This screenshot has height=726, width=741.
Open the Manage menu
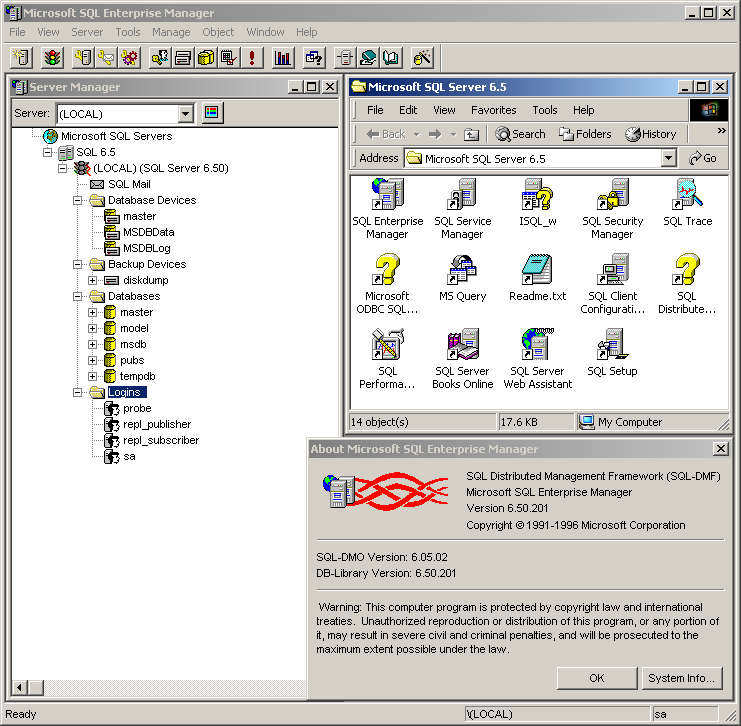171,32
